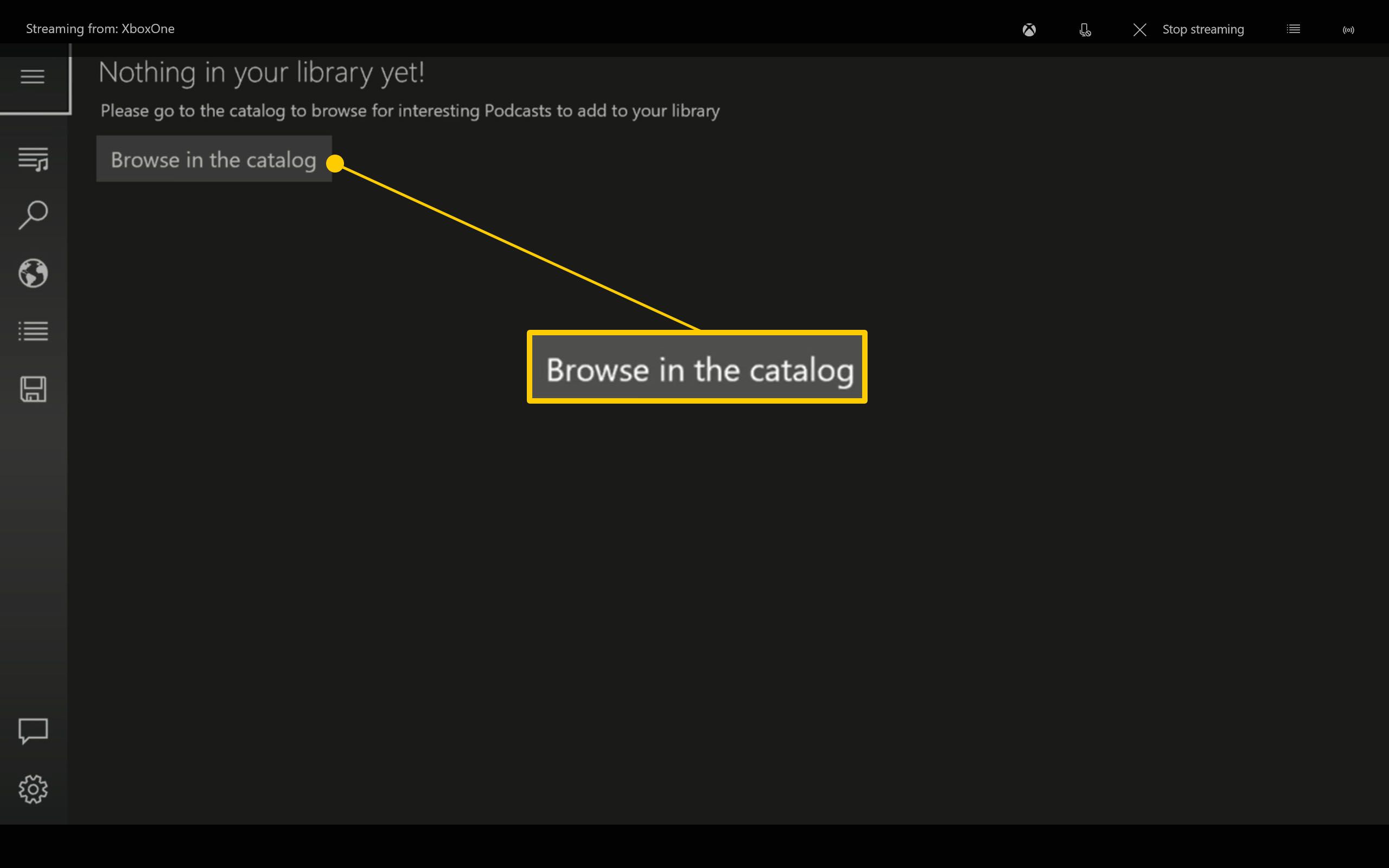Screen dimensions: 1389x868
Task: Open the streaming bar list menu icon
Action: coord(1293,29)
